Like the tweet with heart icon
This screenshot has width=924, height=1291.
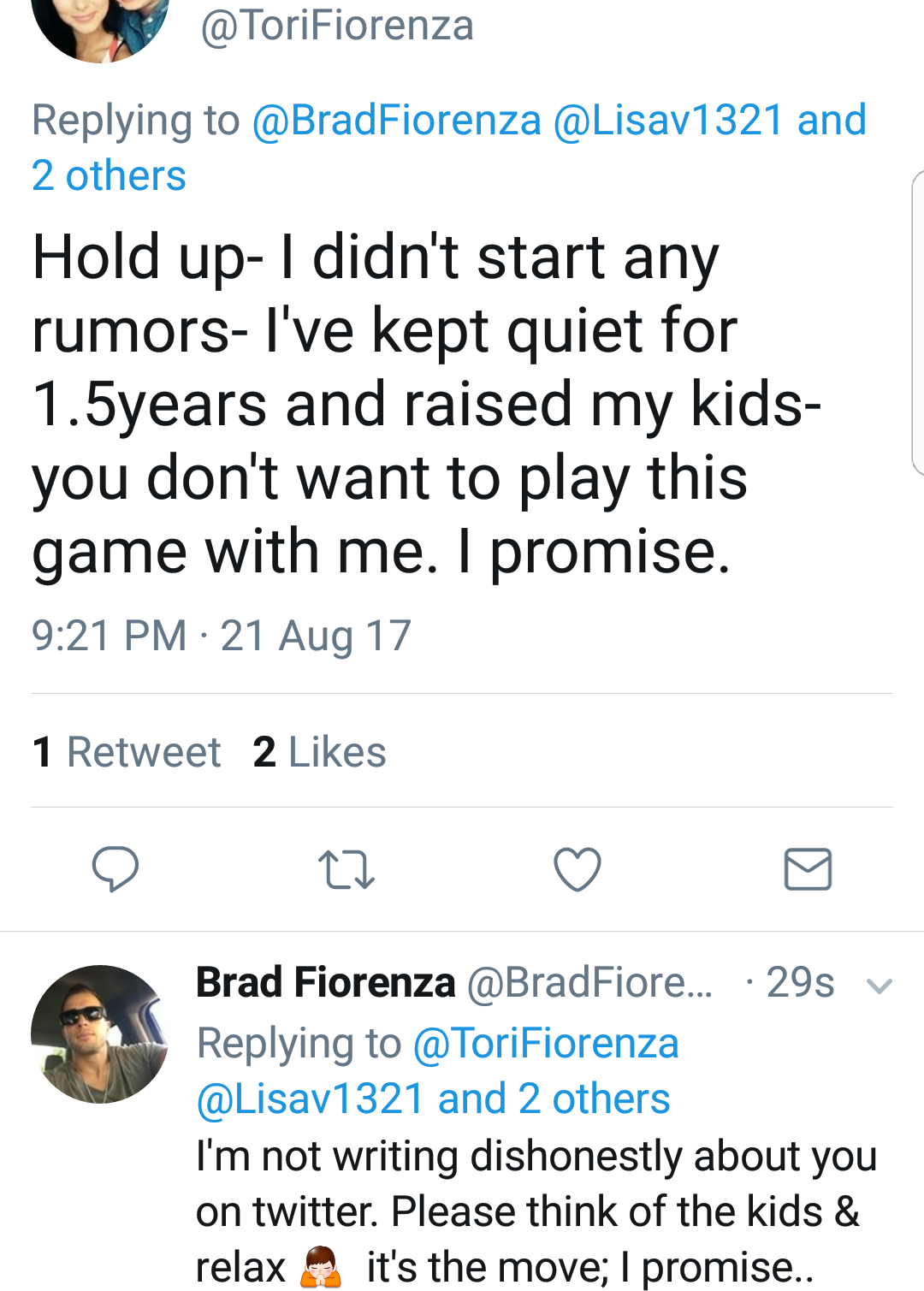[577, 869]
